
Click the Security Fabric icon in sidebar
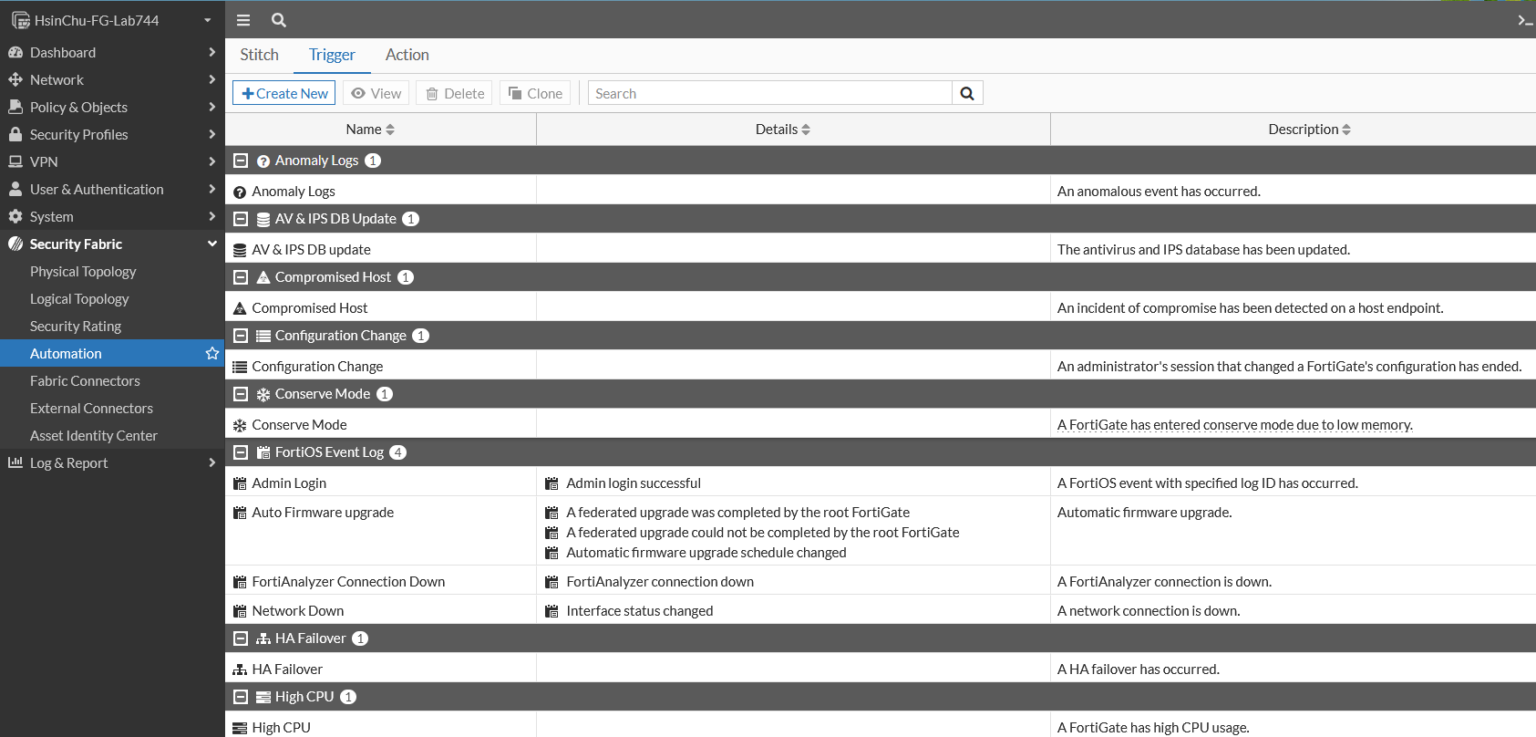[x=15, y=244]
